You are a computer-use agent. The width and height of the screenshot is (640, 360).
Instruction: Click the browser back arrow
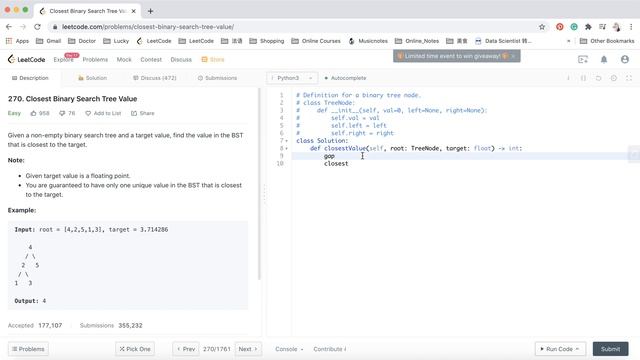click(x=9, y=27)
